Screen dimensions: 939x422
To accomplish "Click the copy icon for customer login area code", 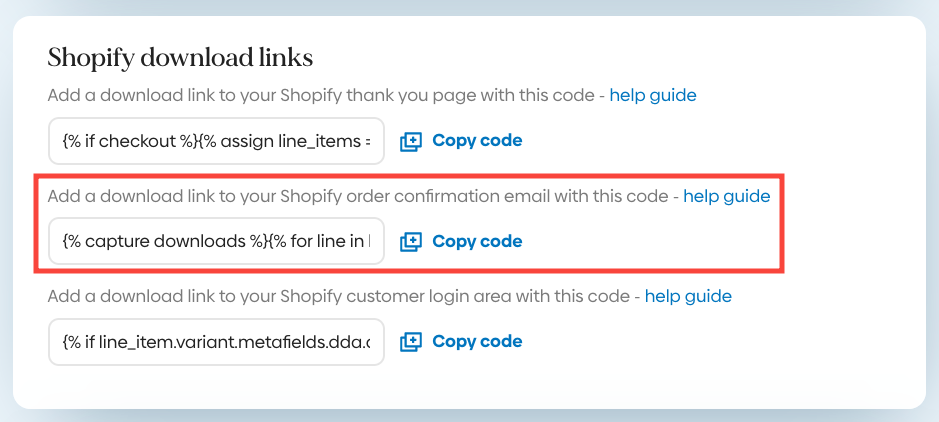I will pos(411,341).
